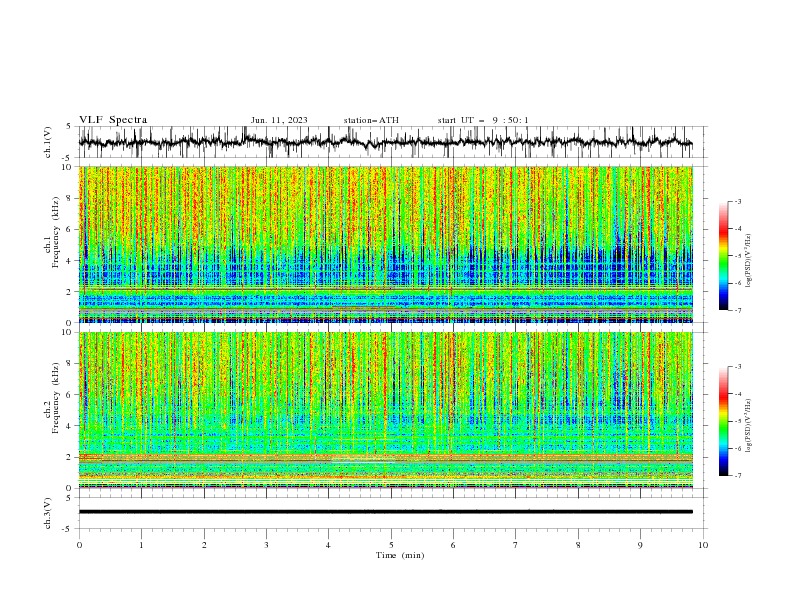Click the '-7' value on lower colorbar
This screenshot has width=792, height=612.
click(737, 476)
